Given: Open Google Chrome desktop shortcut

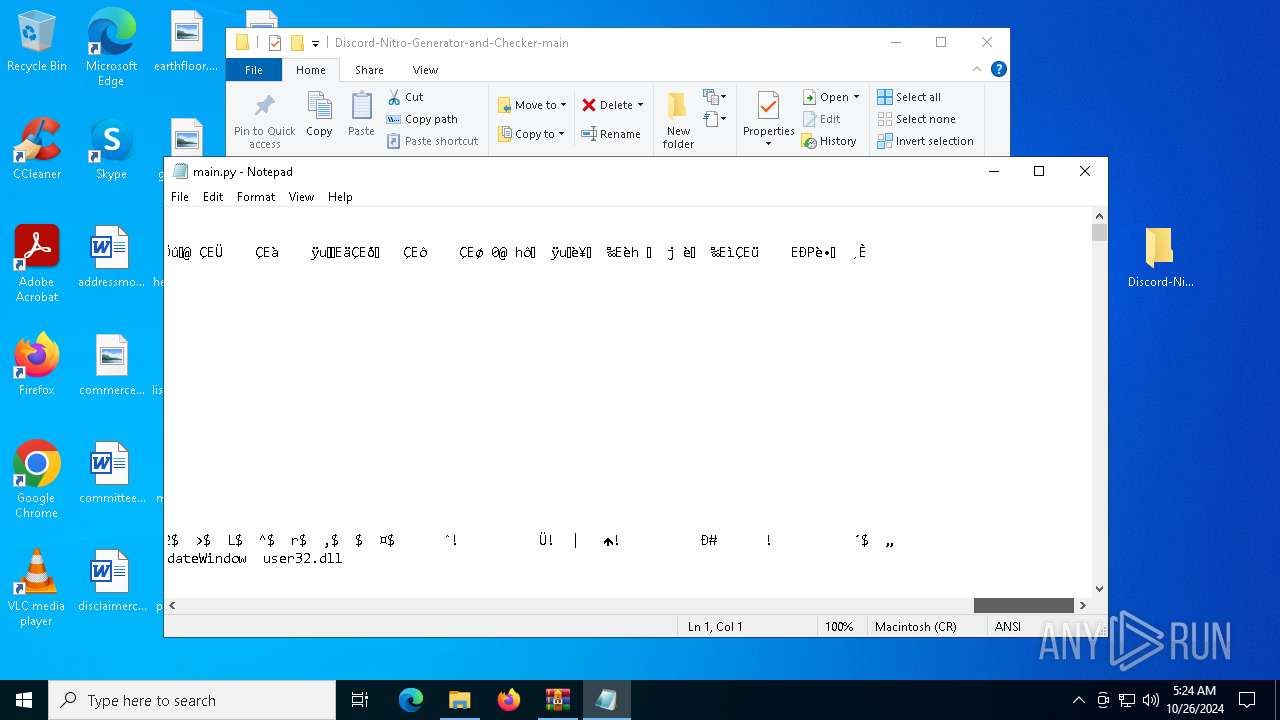Looking at the screenshot, I should point(37,480).
